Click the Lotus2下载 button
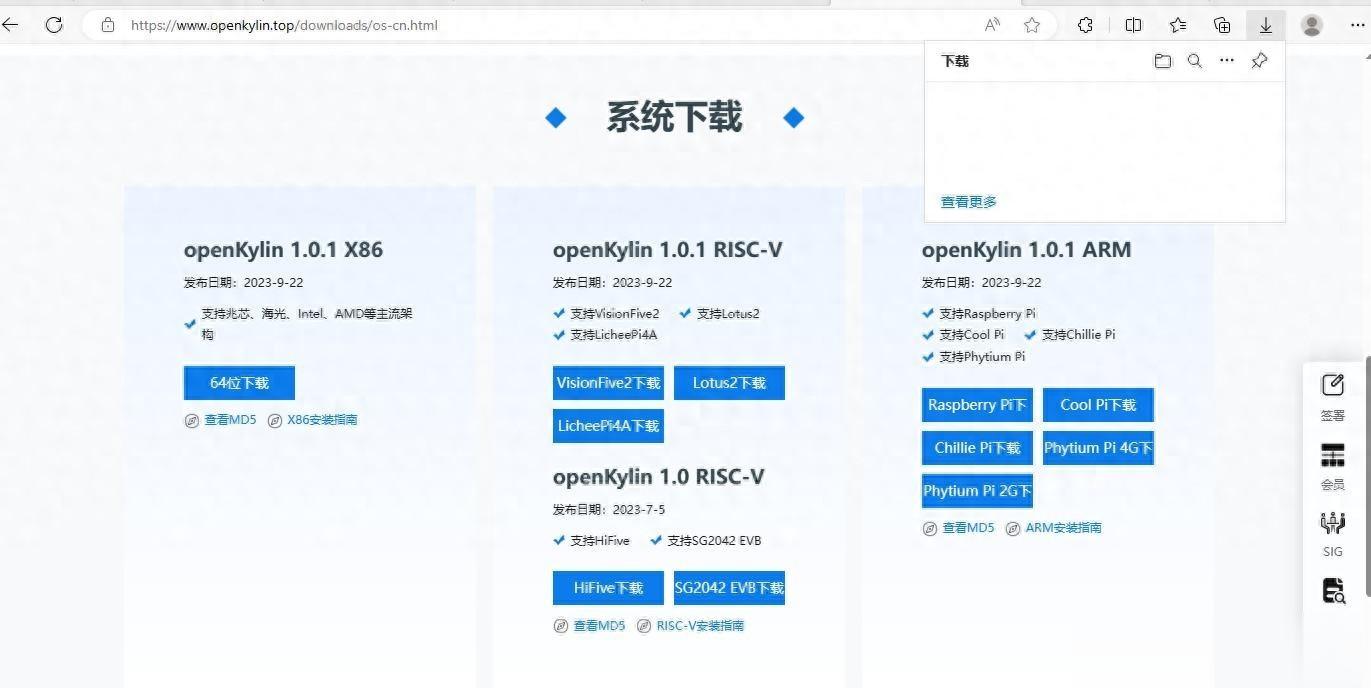Image resolution: width=1371 pixels, height=688 pixels. tap(729, 383)
